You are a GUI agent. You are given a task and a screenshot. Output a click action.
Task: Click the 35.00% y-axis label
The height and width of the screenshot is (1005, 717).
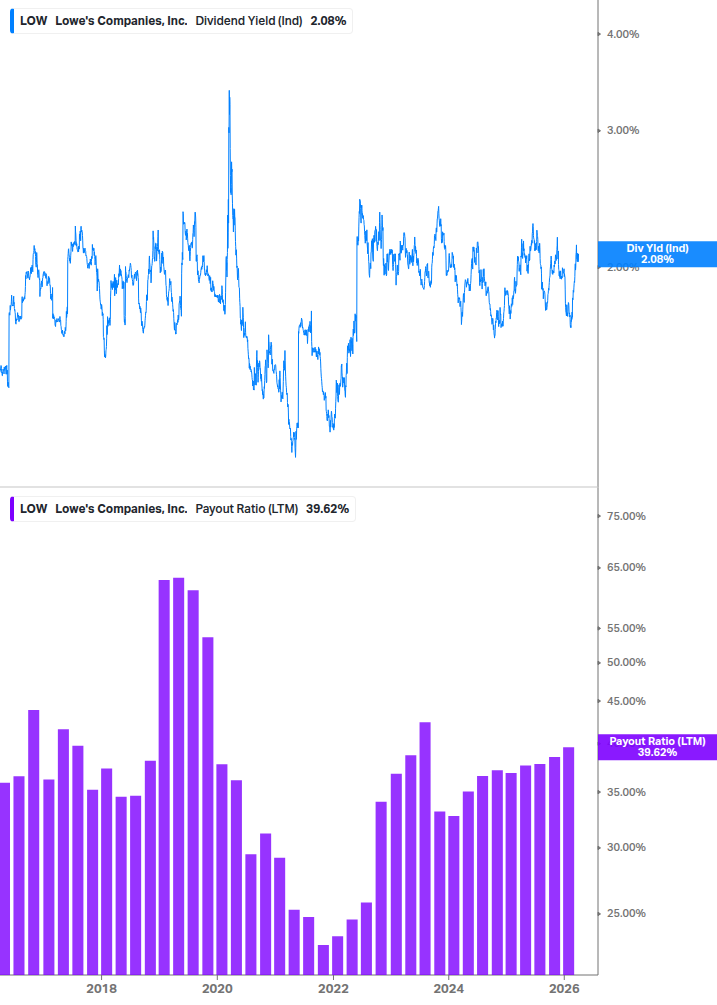click(x=626, y=792)
